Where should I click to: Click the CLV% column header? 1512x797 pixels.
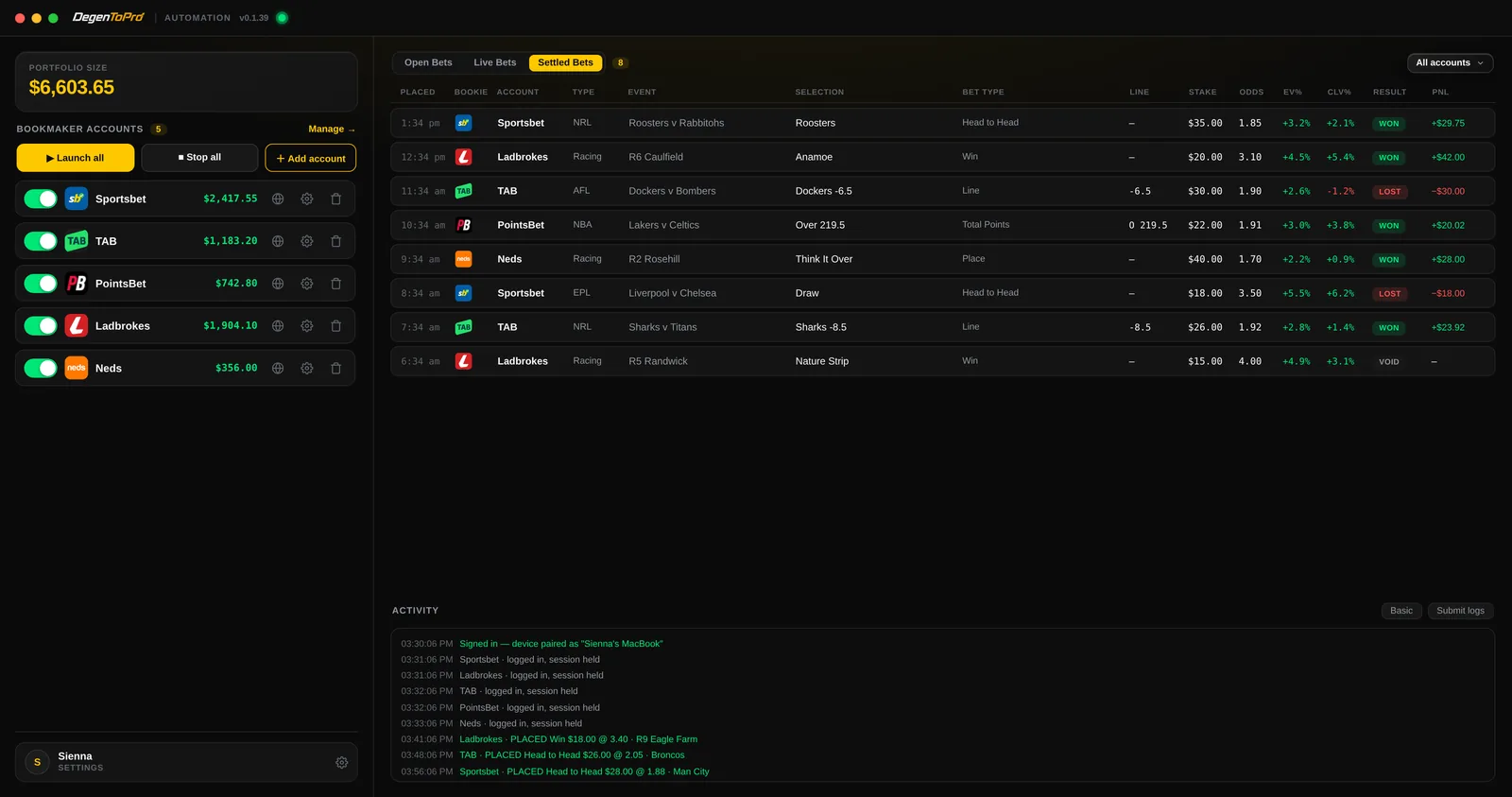click(x=1339, y=93)
